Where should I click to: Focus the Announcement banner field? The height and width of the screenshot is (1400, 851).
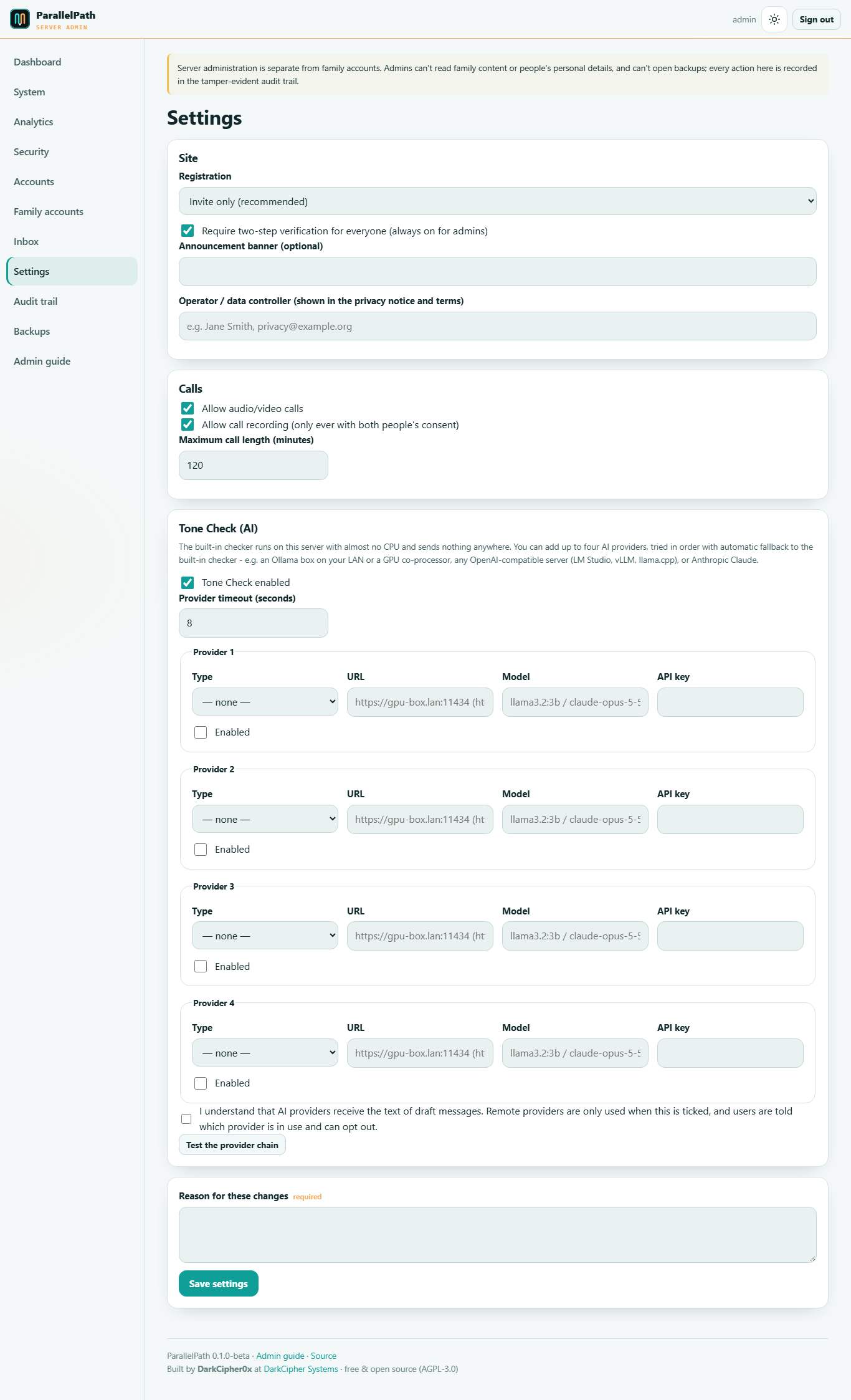tap(498, 271)
